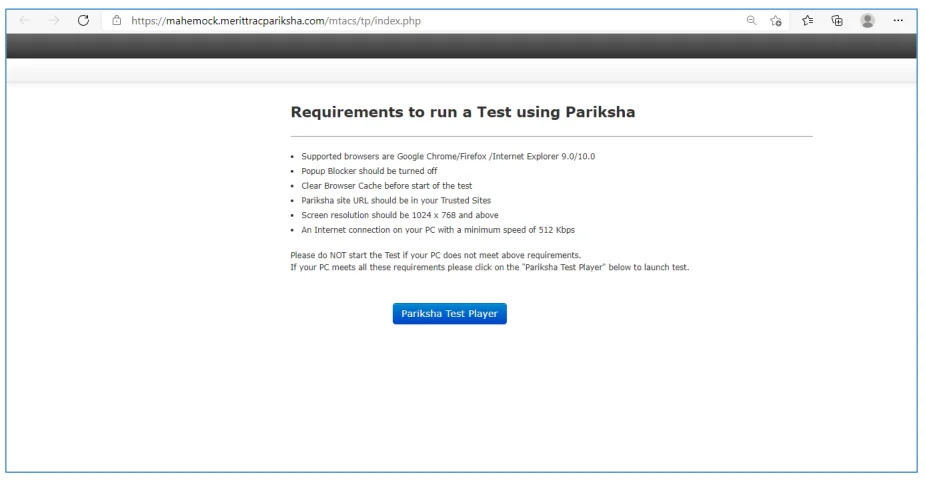The height and width of the screenshot is (482, 925).
Task: Open the browser settings ellipsis menu
Action: pyautogui.click(x=898, y=21)
